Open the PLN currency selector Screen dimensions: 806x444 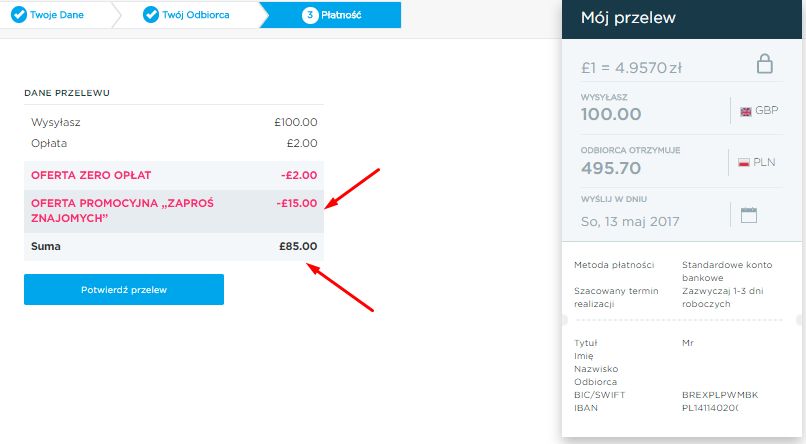click(x=757, y=162)
